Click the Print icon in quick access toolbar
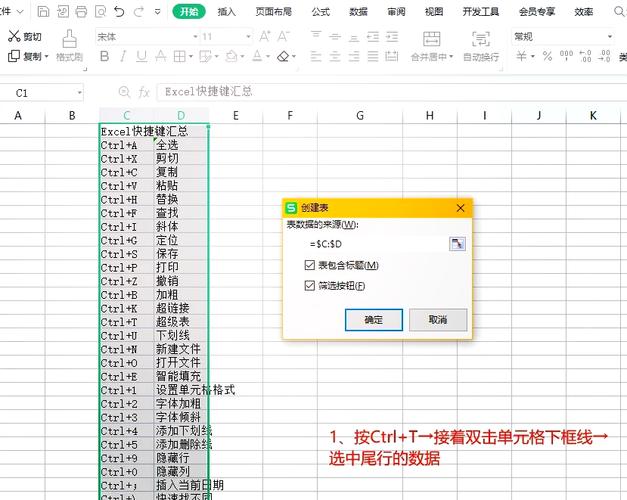 click(x=81, y=12)
